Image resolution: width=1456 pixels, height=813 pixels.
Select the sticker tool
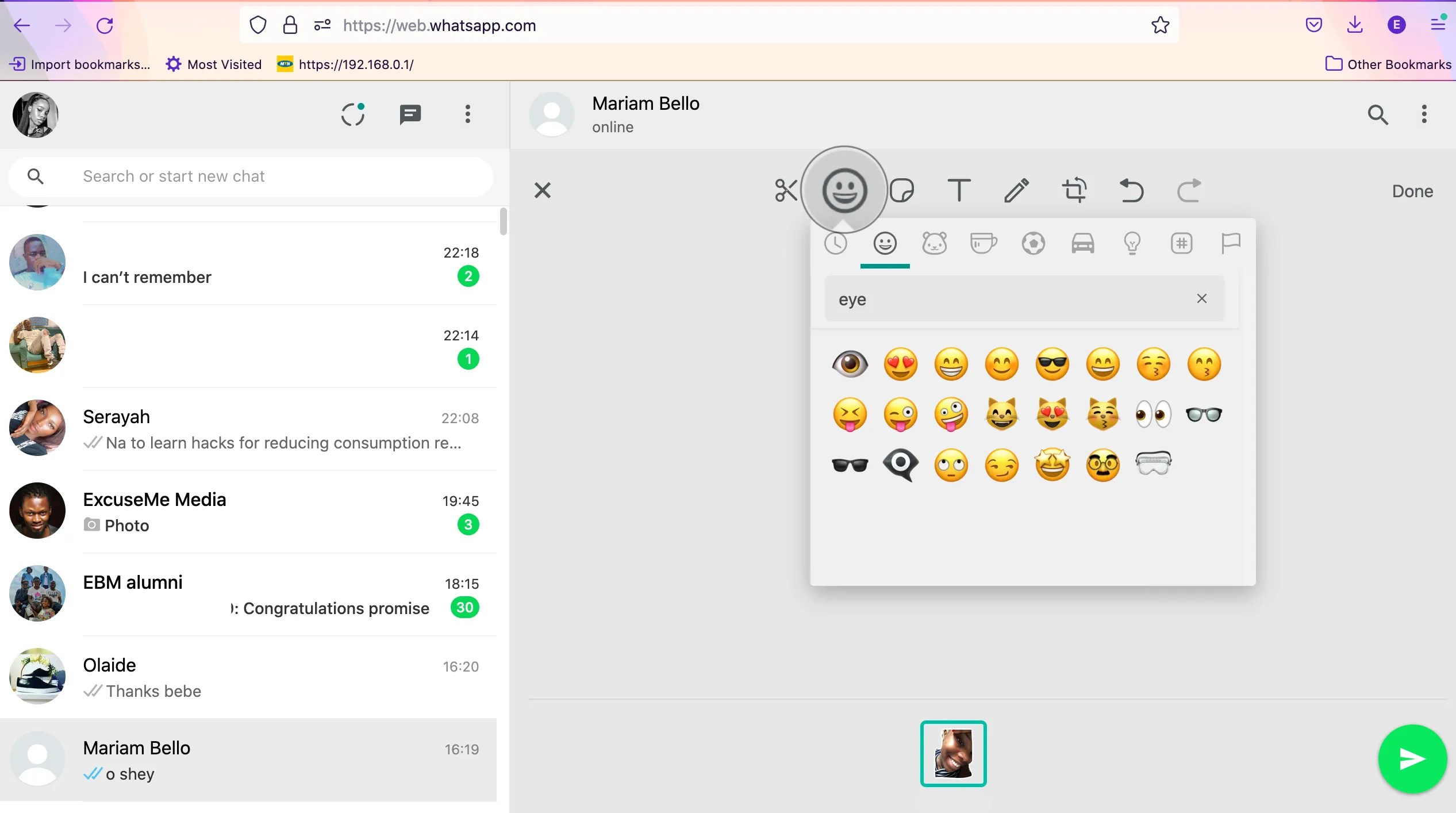[x=901, y=190]
